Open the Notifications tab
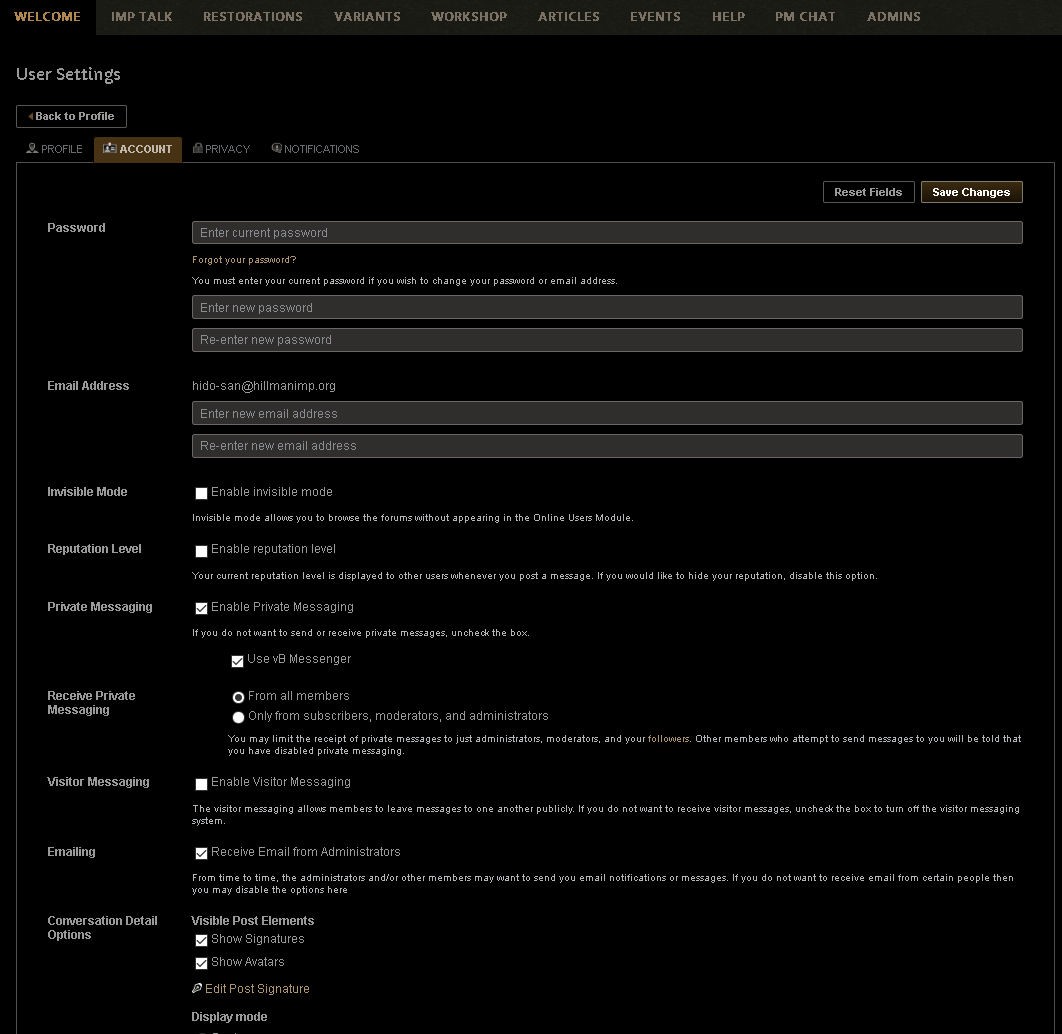 tap(315, 149)
